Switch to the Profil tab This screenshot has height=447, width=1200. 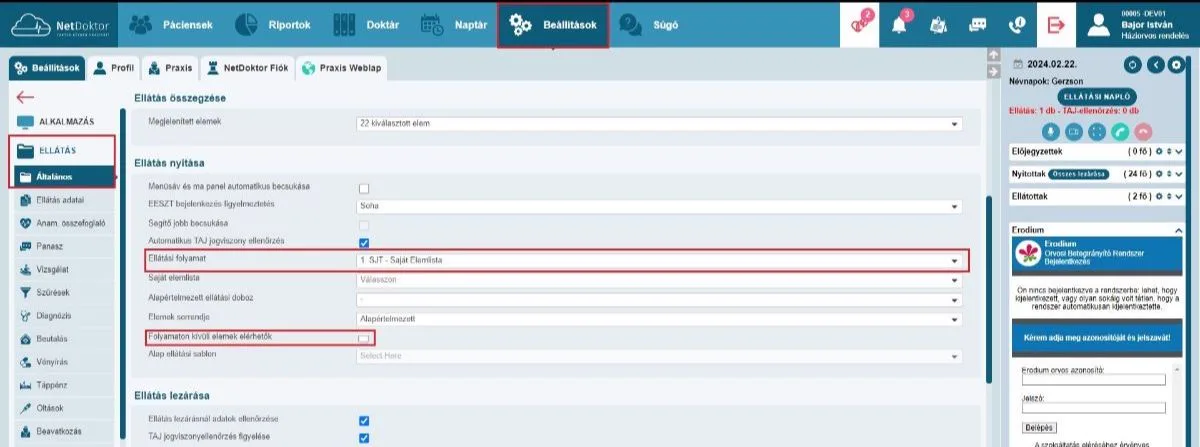coord(114,68)
